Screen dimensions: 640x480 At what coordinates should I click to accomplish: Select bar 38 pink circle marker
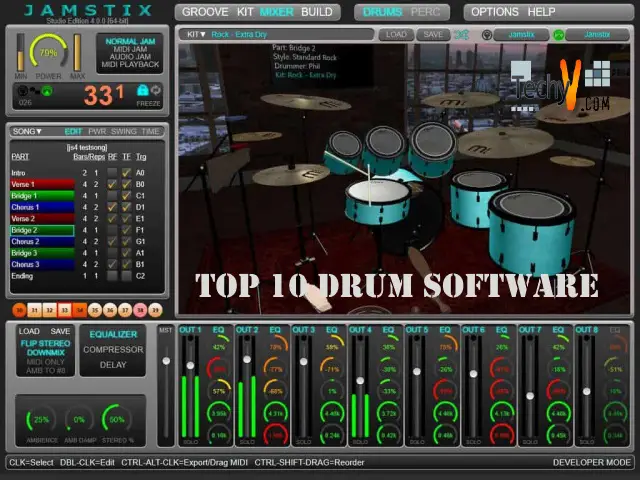140,310
